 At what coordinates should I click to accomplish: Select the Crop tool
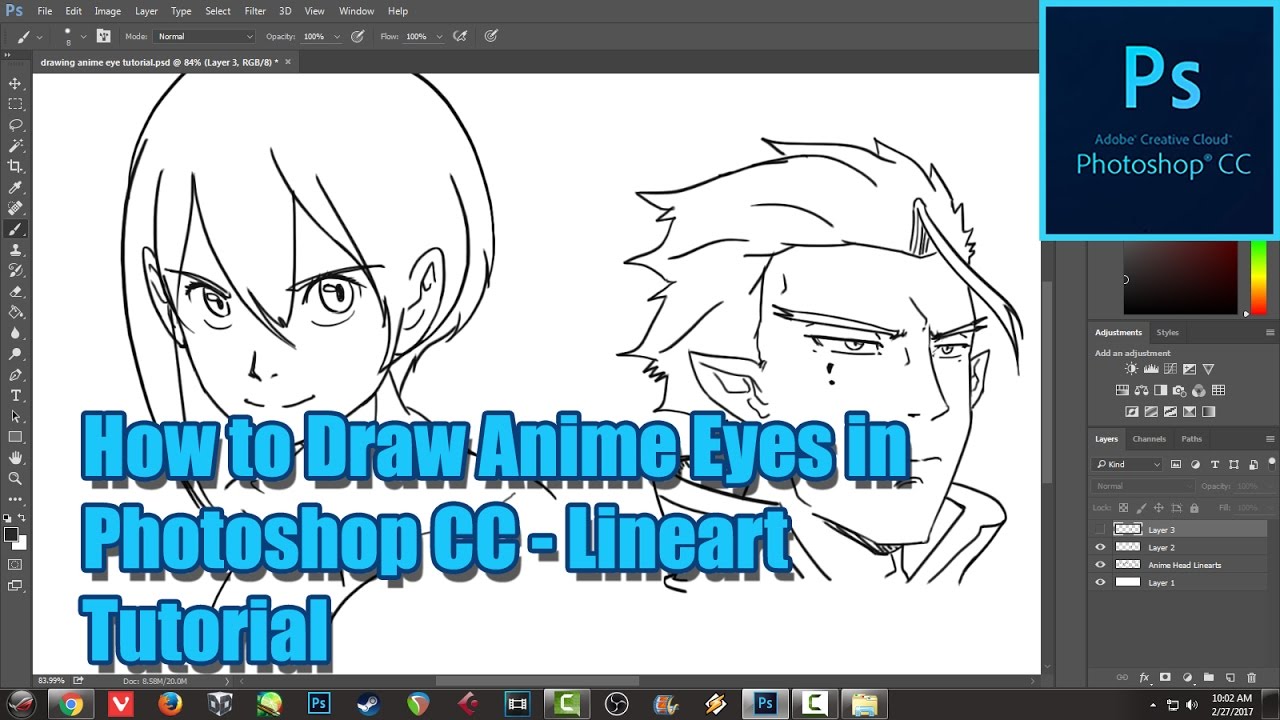pos(15,167)
